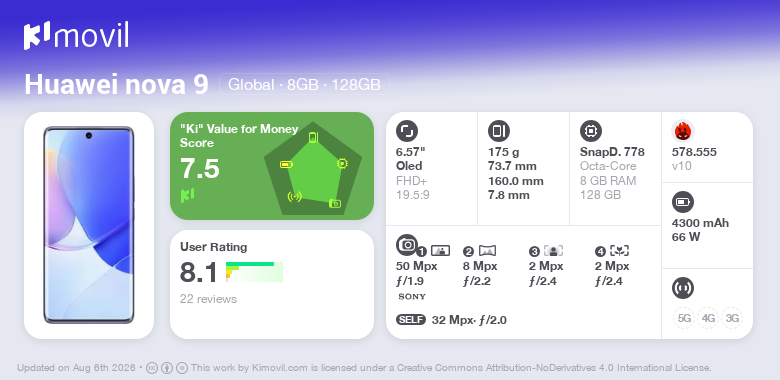Click the Kimovil logo
This screenshot has width=780, height=380.
76,36
